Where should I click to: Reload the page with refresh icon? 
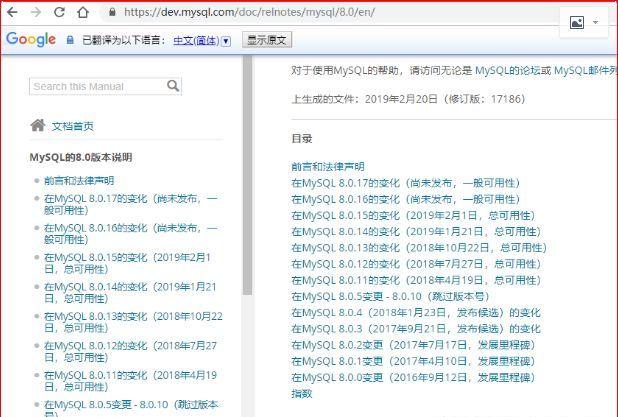(59, 12)
